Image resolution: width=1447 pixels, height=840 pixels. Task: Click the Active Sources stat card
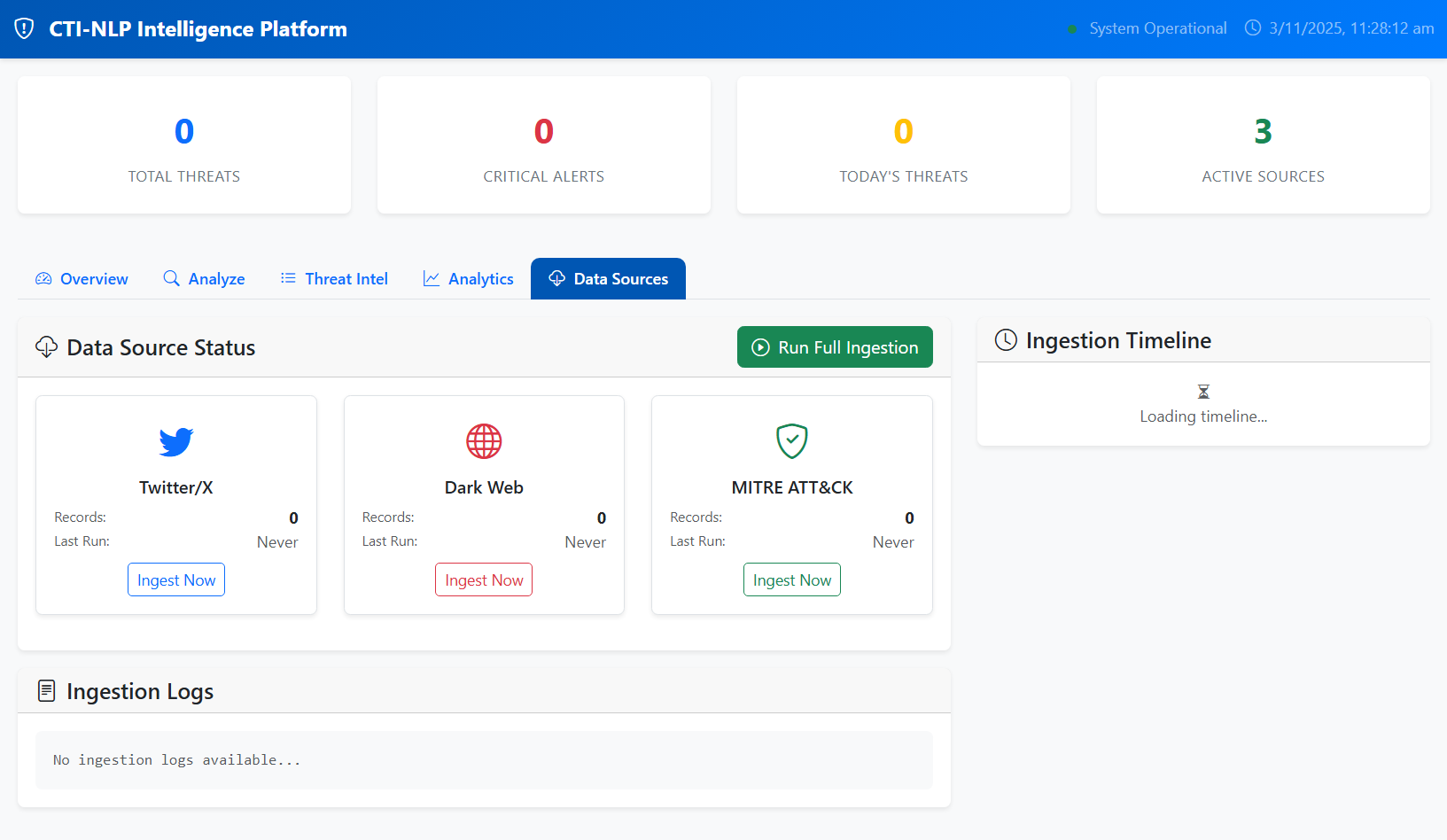pyautogui.click(x=1263, y=145)
